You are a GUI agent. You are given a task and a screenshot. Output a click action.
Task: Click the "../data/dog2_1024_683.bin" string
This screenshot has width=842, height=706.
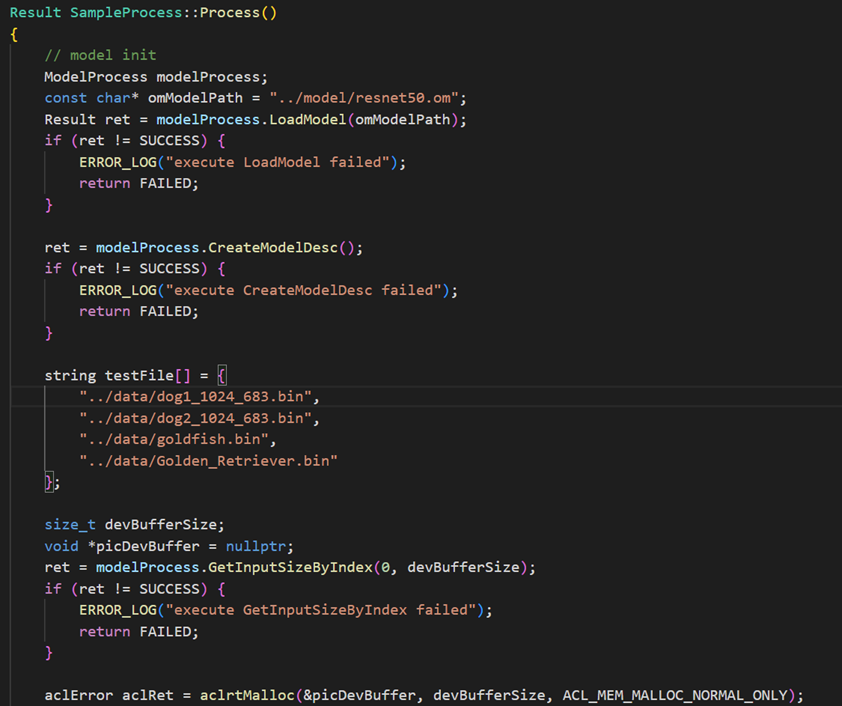[x=195, y=418]
